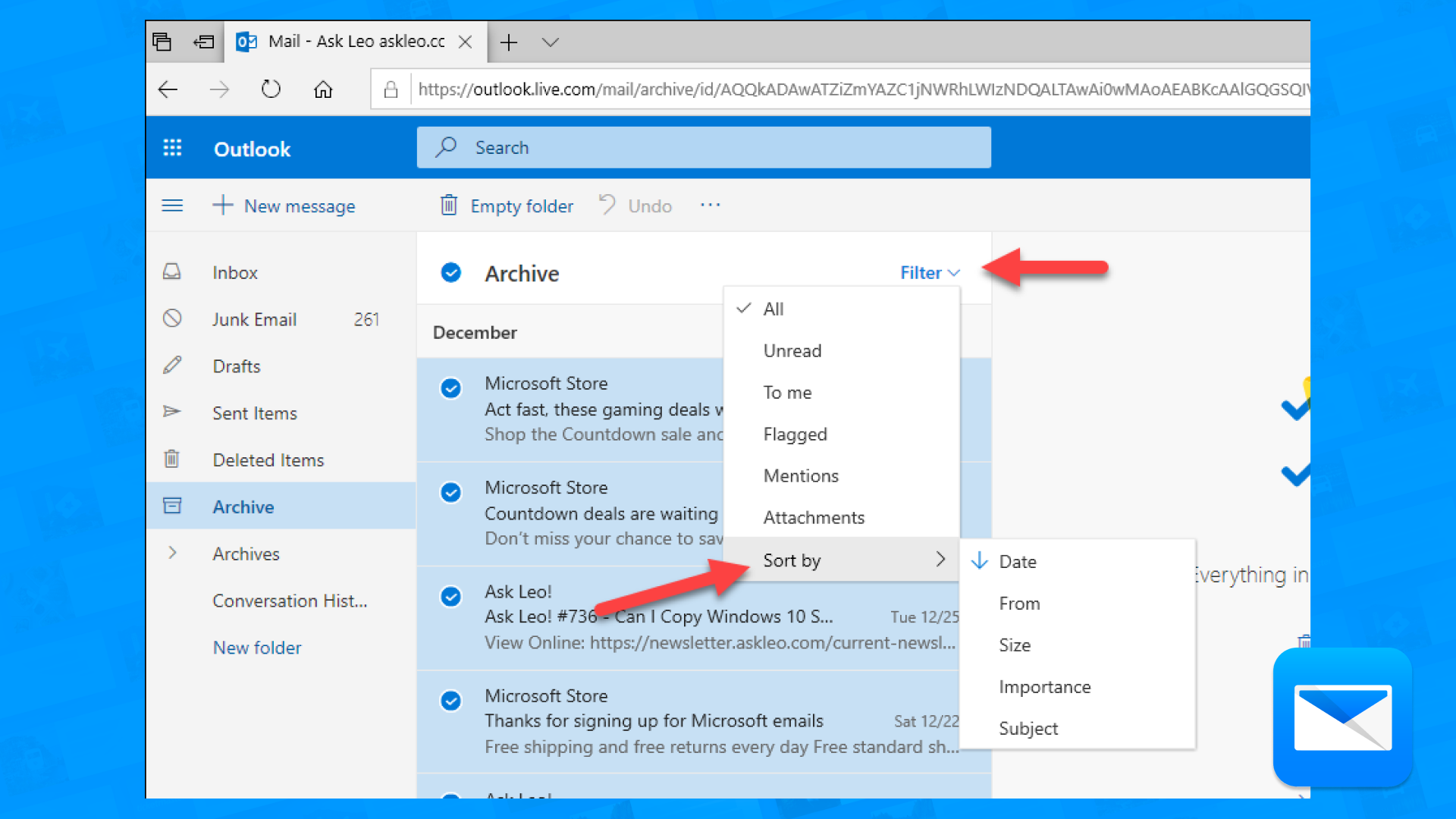Select the Archive folder icon in sidebar

click(x=172, y=506)
